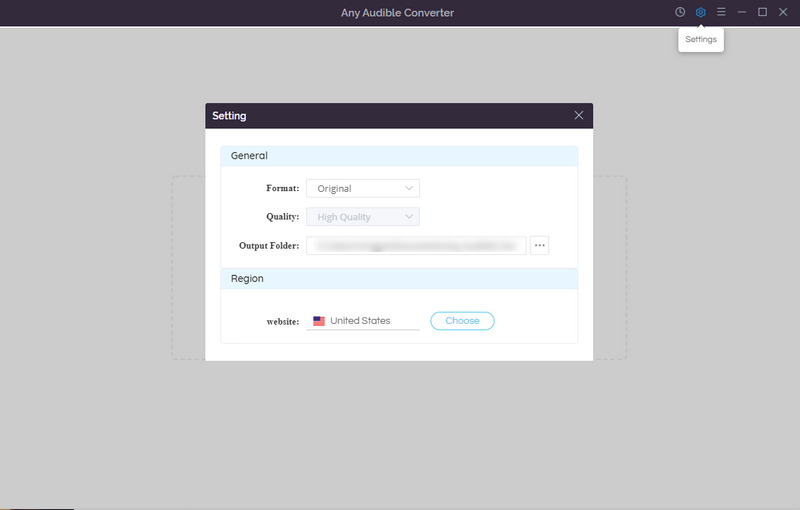Open the Quality dropdown showing High Quality
Image resolution: width=800 pixels, height=510 pixels.
click(363, 217)
